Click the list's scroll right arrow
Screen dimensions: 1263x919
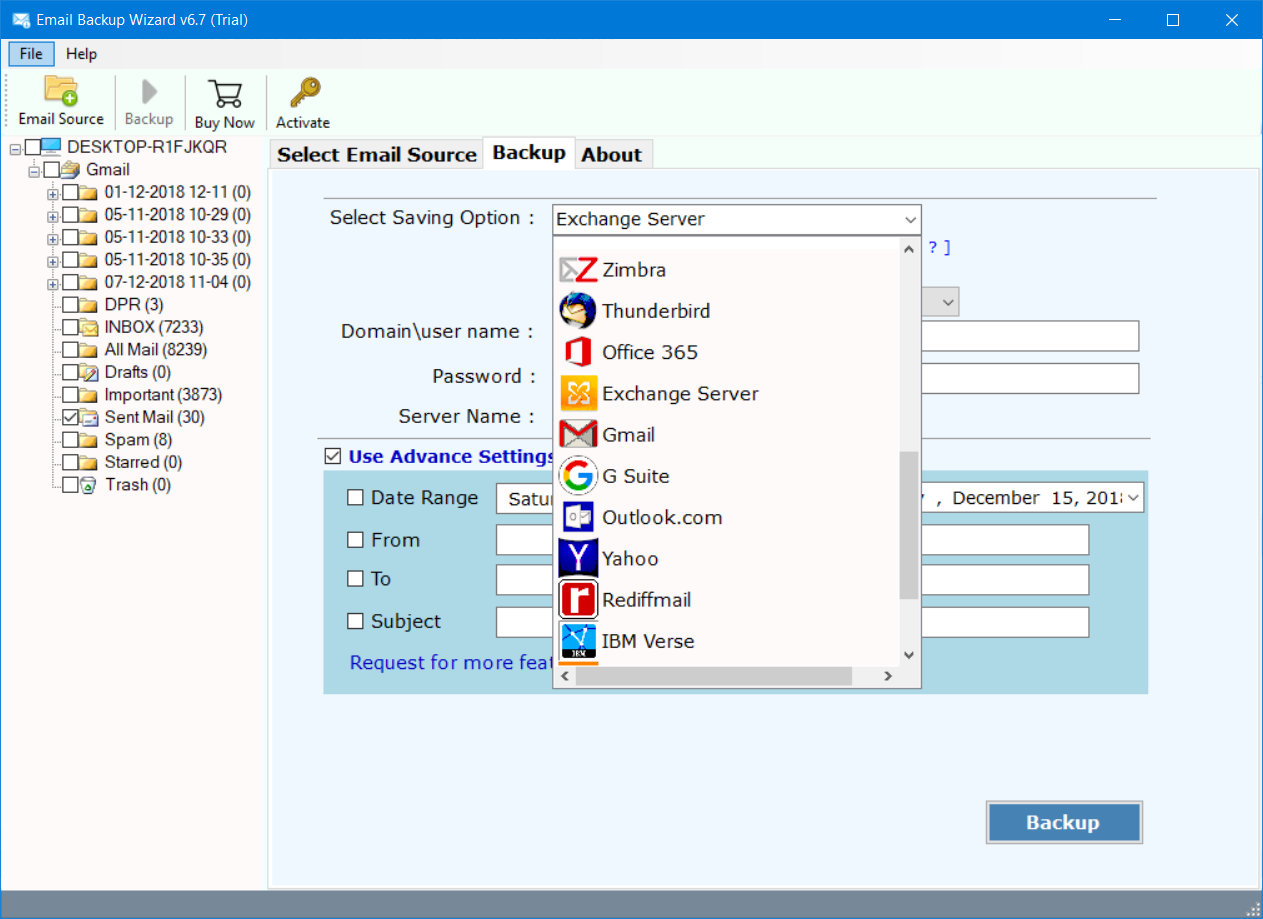coord(887,677)
